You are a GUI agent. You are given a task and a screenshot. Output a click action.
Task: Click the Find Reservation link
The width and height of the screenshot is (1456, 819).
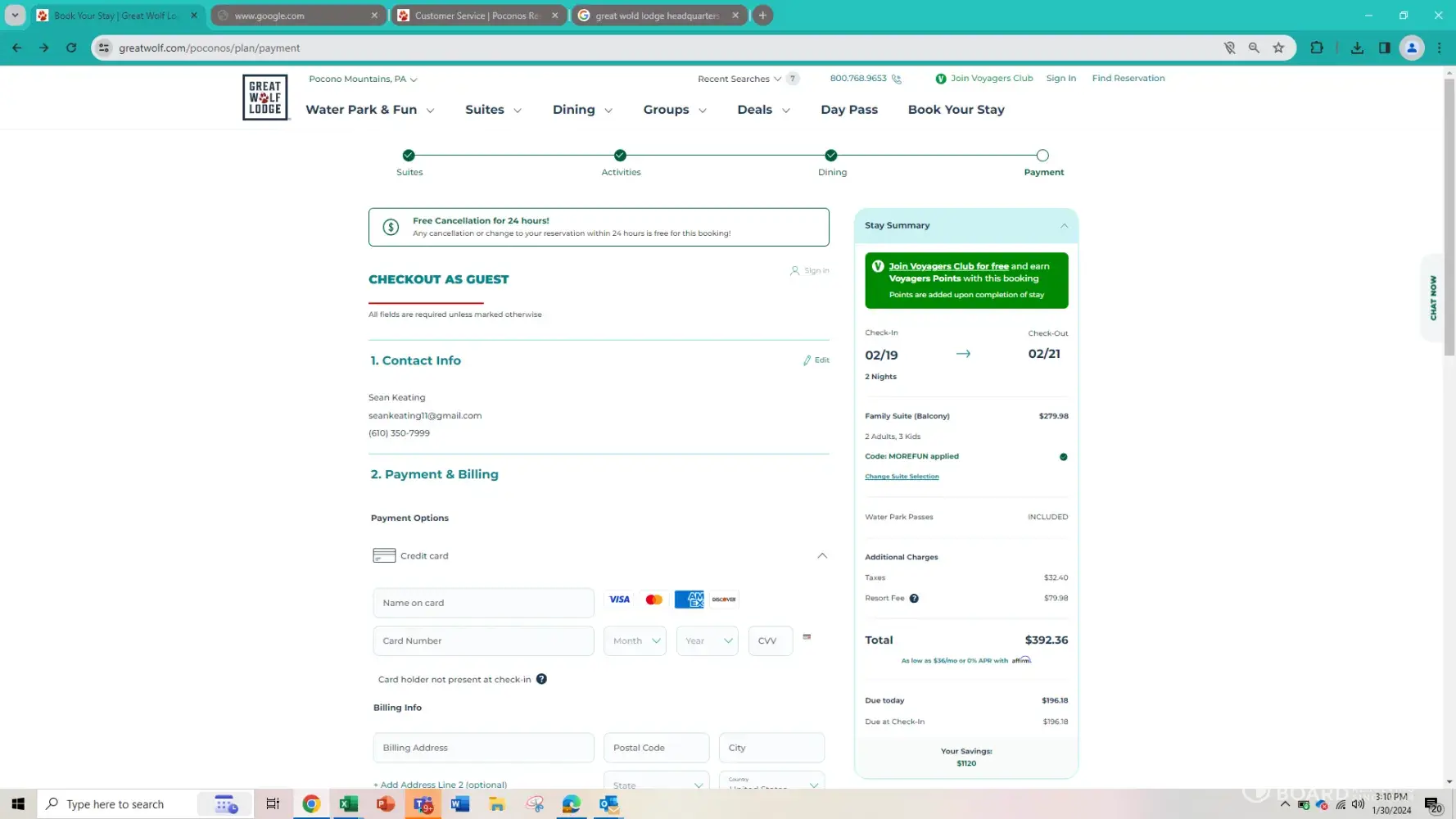pyautogui.click(x=1128, y=79)
